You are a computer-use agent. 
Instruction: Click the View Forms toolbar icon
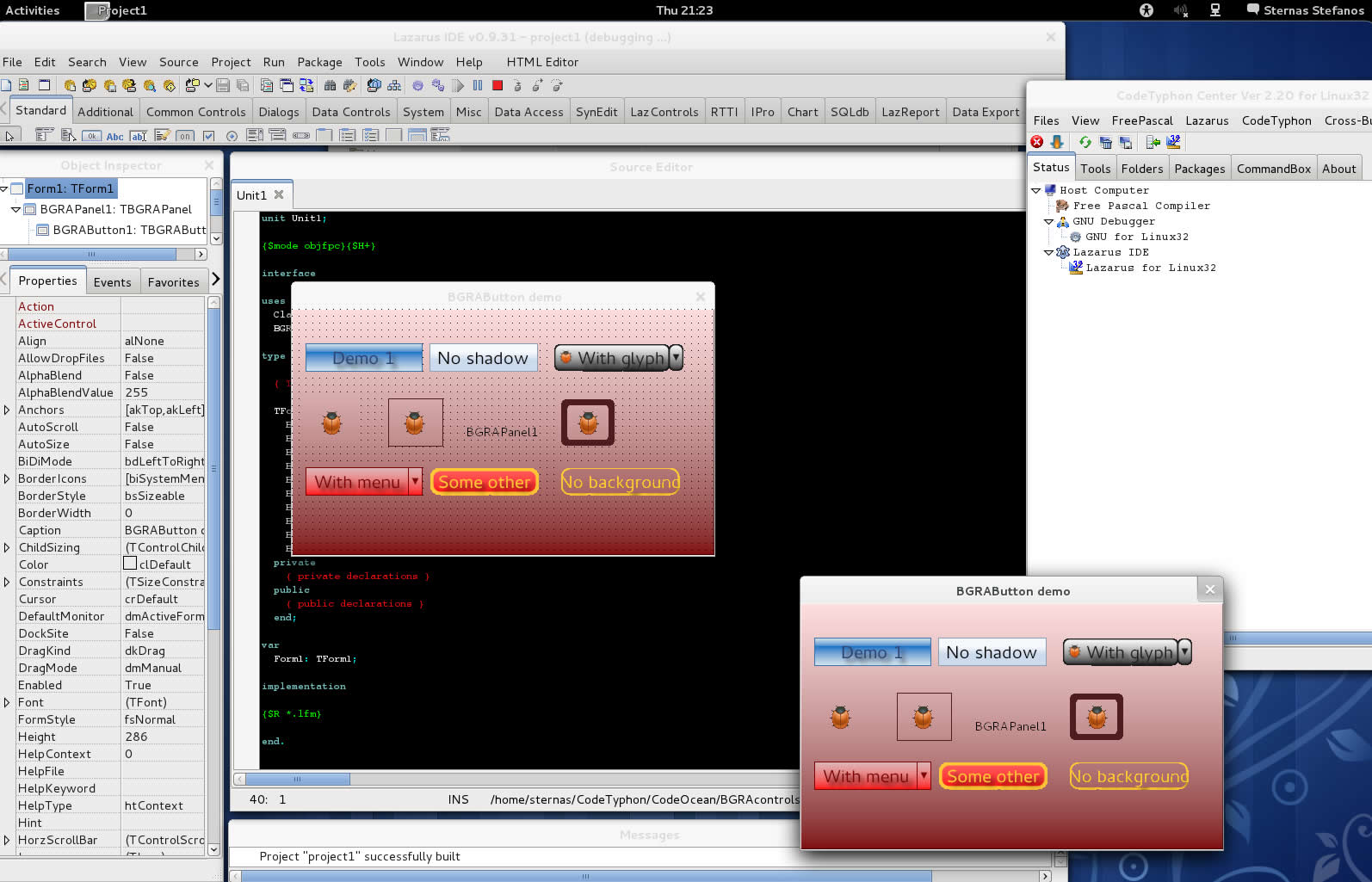point(287,85)
